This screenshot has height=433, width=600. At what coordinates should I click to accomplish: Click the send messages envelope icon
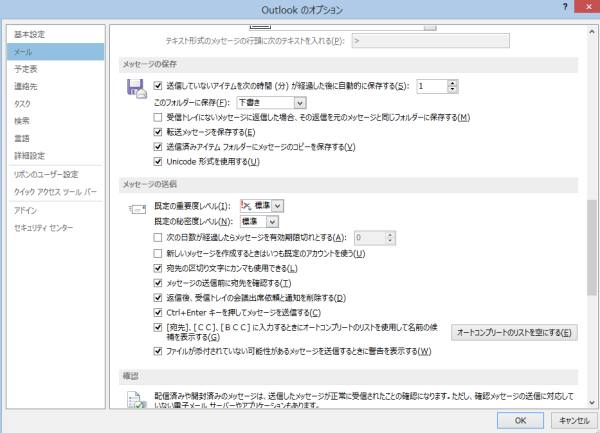point(137,208)
